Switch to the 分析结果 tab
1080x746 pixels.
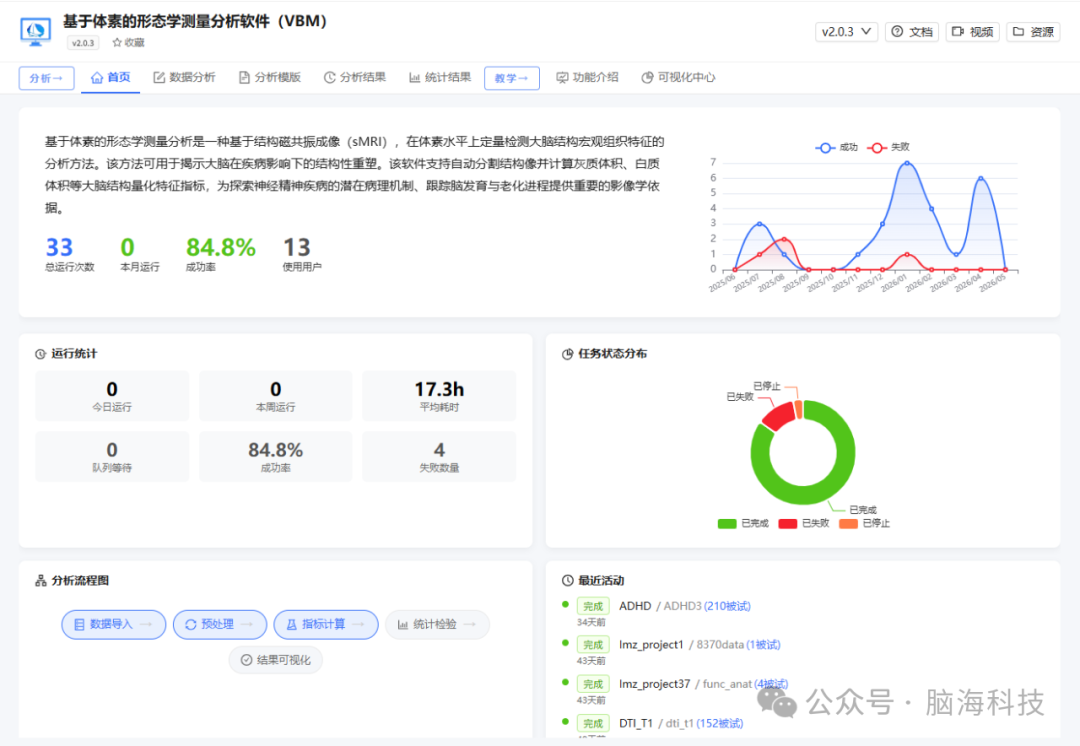(355, 77)
